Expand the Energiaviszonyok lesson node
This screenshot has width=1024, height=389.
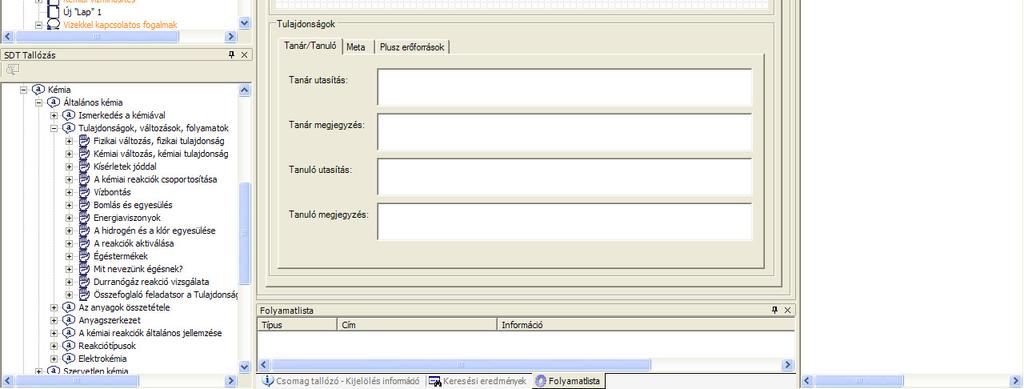coord(69,218)
